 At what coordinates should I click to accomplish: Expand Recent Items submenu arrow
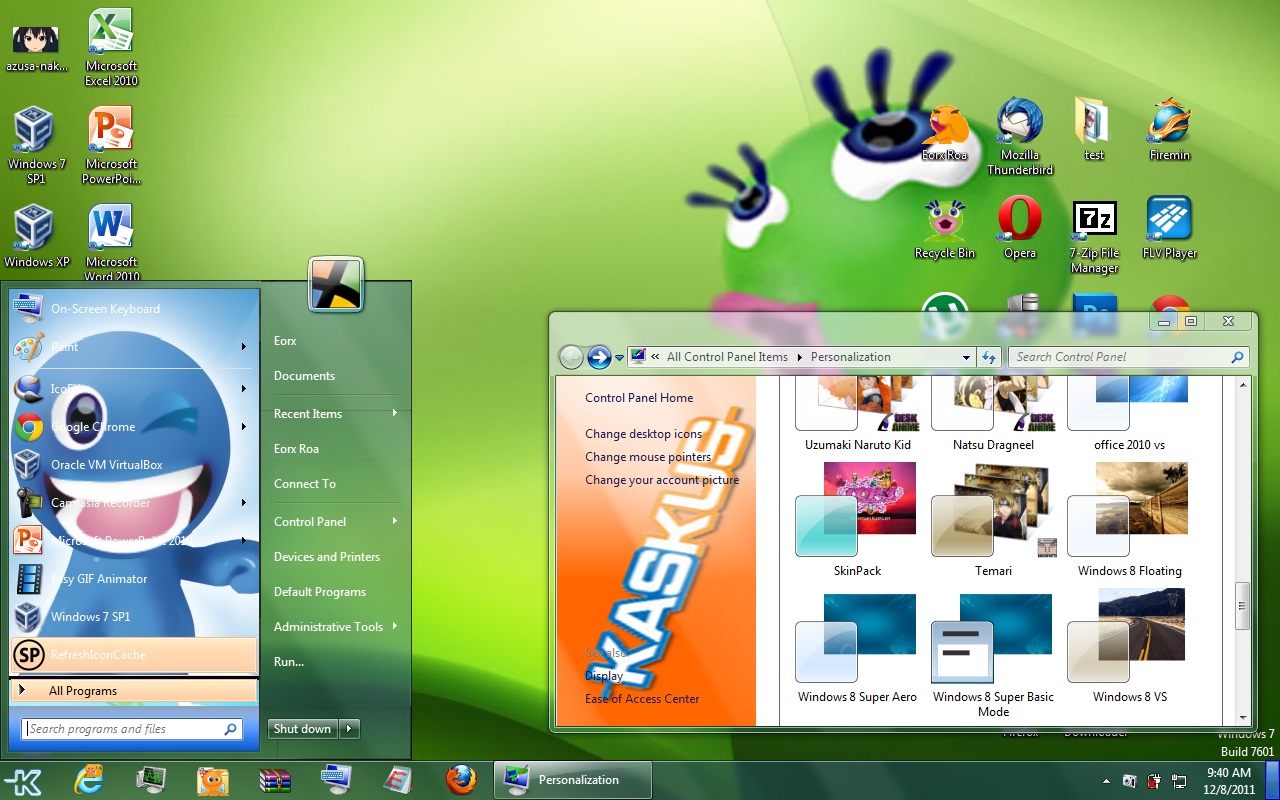point(395,413)
